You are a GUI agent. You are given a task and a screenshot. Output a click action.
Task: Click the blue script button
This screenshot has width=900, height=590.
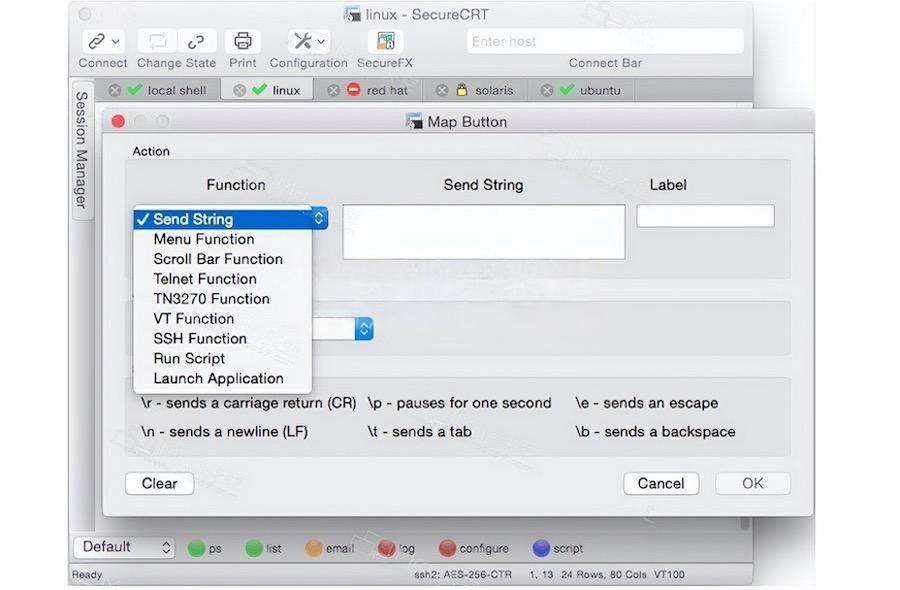click(x=558, y=549)
